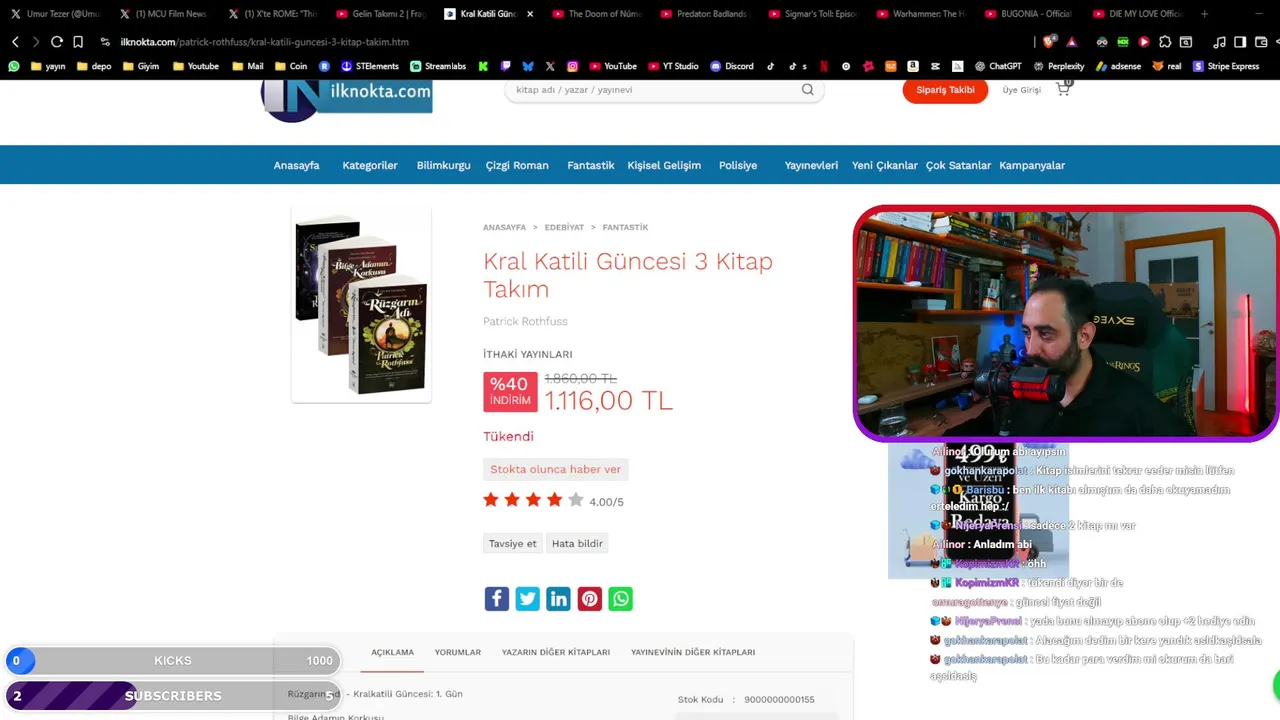The height and width of the screenshot is (720, 1280).
Task: Bookmark this page with the bookmark icon
Action: tap(78, 42)
